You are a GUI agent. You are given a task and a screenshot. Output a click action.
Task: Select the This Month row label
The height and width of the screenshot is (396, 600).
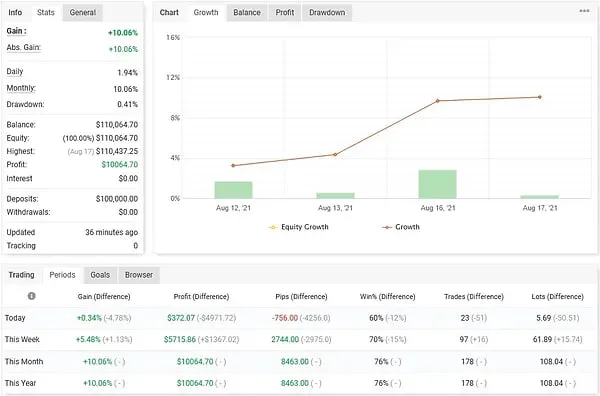coord(24,362)
